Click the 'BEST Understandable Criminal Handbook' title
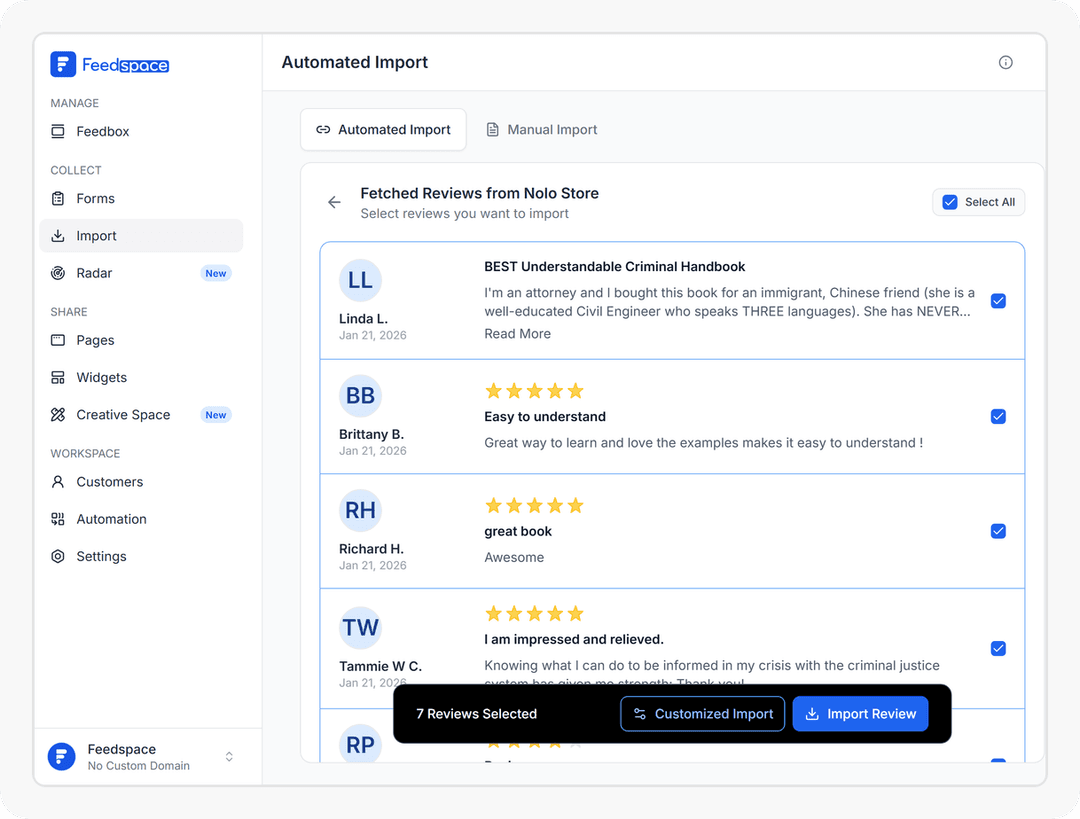Image resolution: width=1080 pixels, height=819 pixels. tap(614, 267)
